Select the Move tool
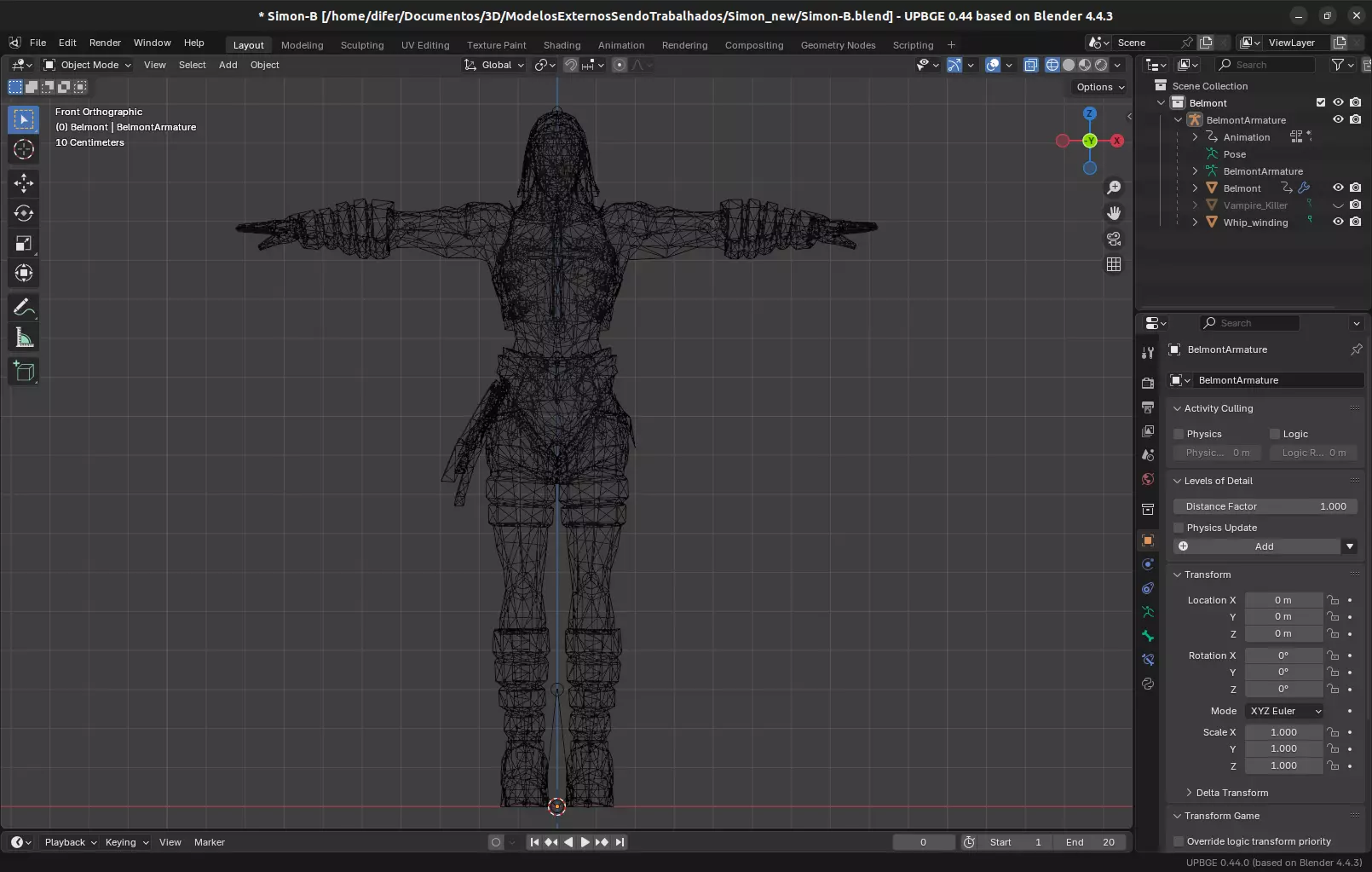Image resolution: width=1372 pixels, height=872 pixels. click(24, 183)
